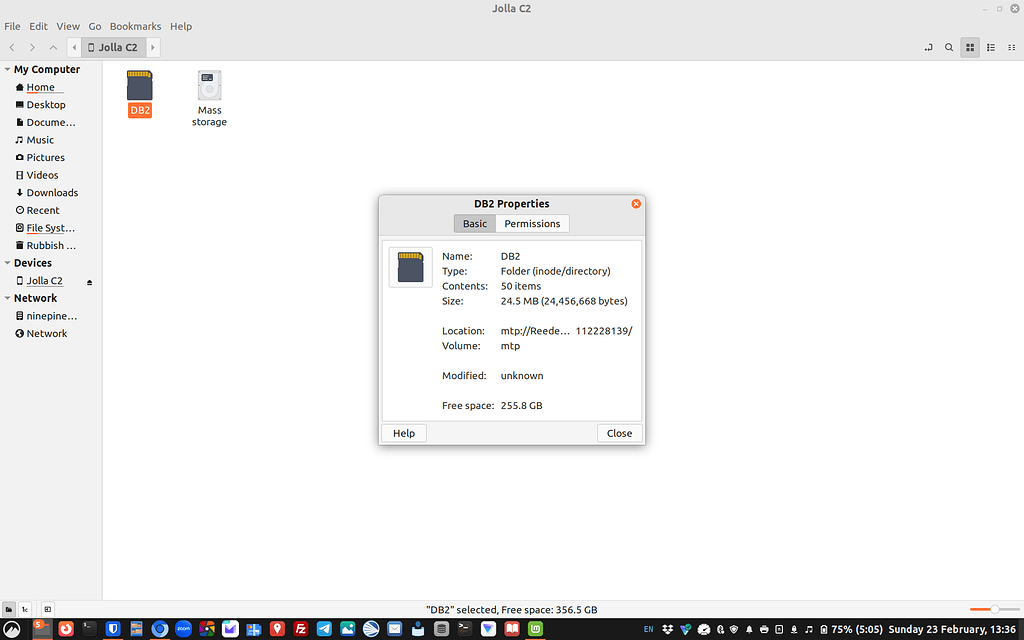Toggle the editable location bar
1024x640 pixels.
[x=929, y=47]
